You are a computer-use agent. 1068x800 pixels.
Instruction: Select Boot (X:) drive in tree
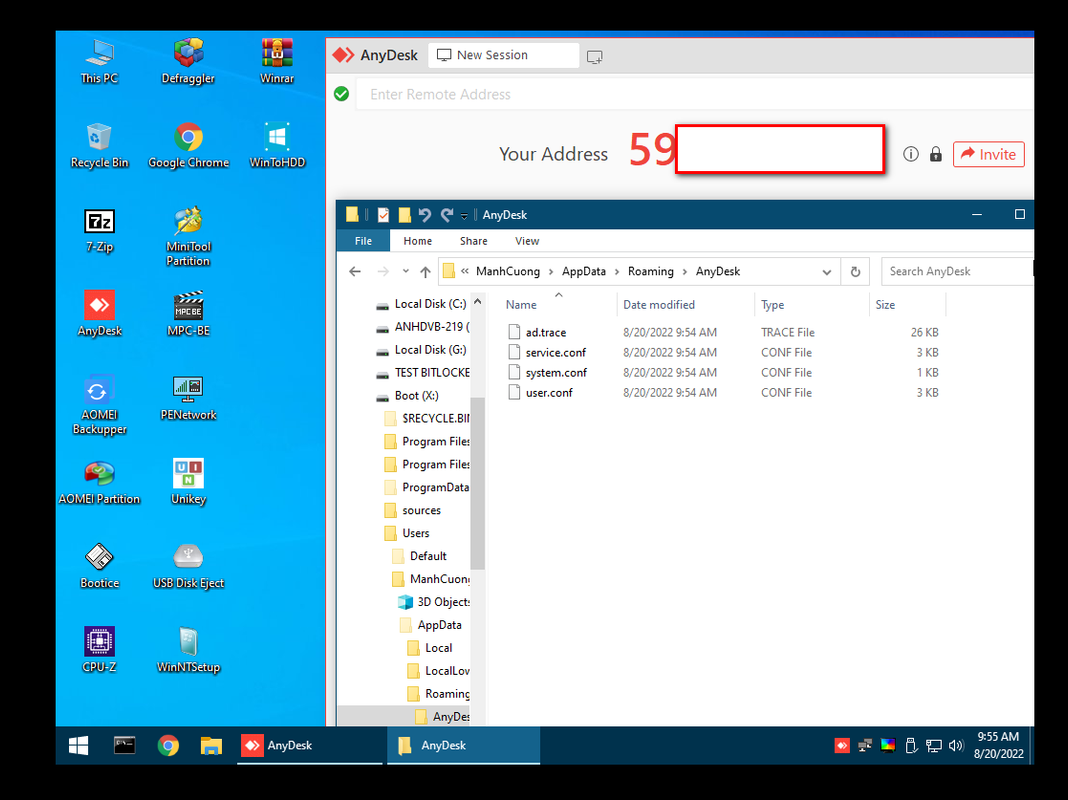[416, 396]
